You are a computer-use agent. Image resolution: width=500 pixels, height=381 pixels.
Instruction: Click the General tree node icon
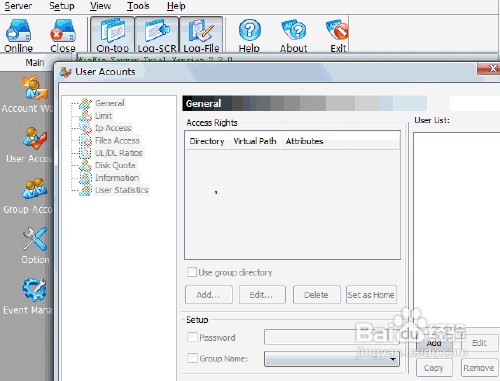click(x=86, y=103)
